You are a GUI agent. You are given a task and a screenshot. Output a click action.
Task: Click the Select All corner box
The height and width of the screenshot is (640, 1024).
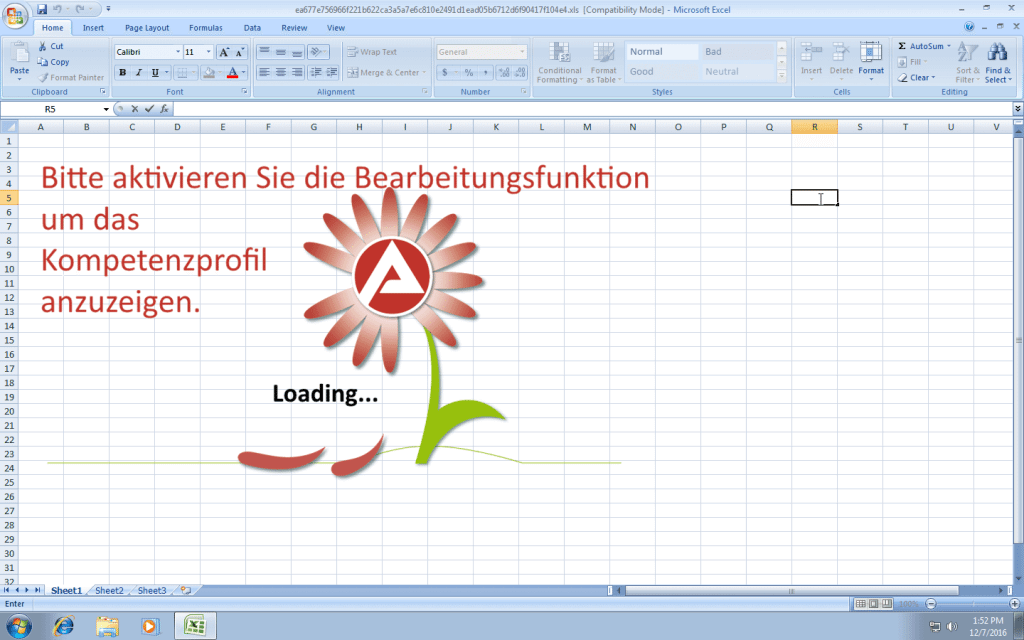(x=9, y=127)
